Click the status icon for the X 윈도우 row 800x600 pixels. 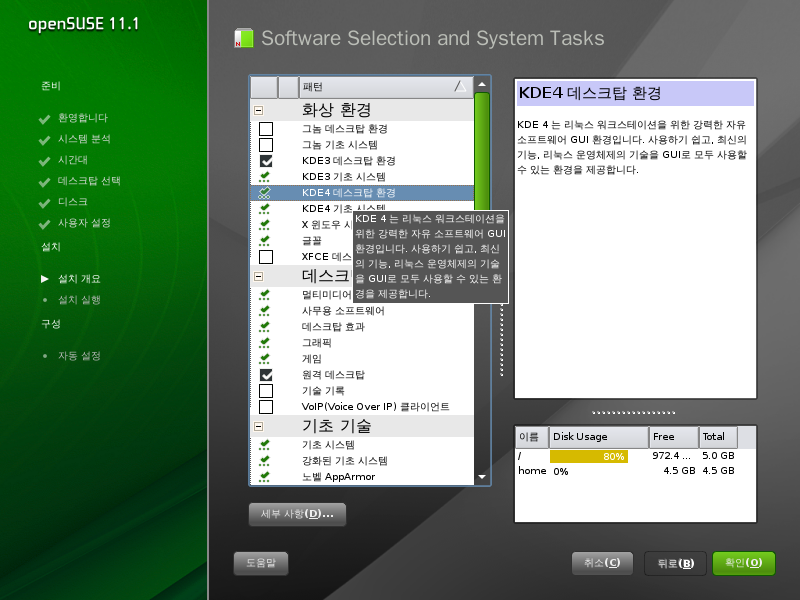coord(264,224)
